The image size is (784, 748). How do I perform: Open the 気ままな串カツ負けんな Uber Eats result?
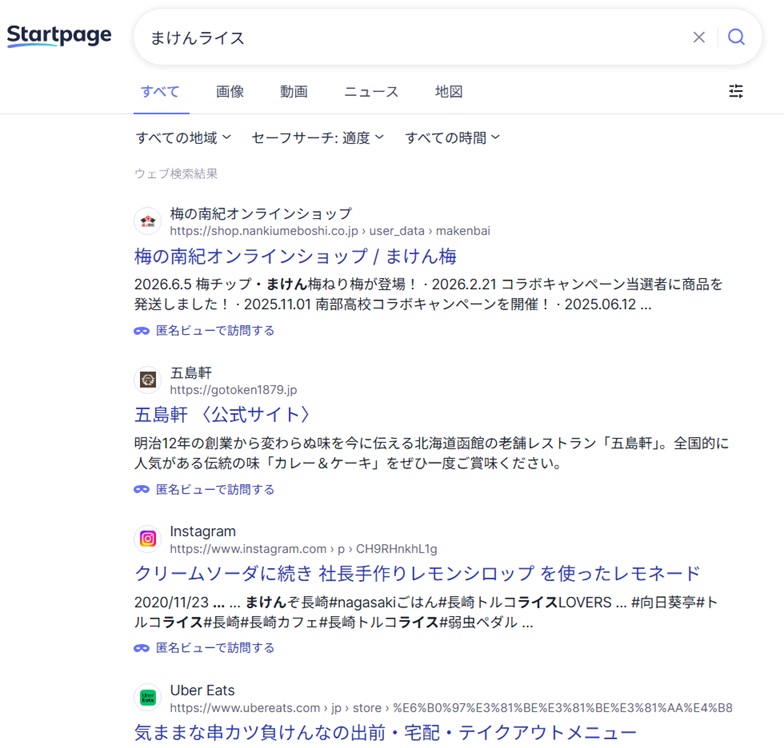point(386,732)
